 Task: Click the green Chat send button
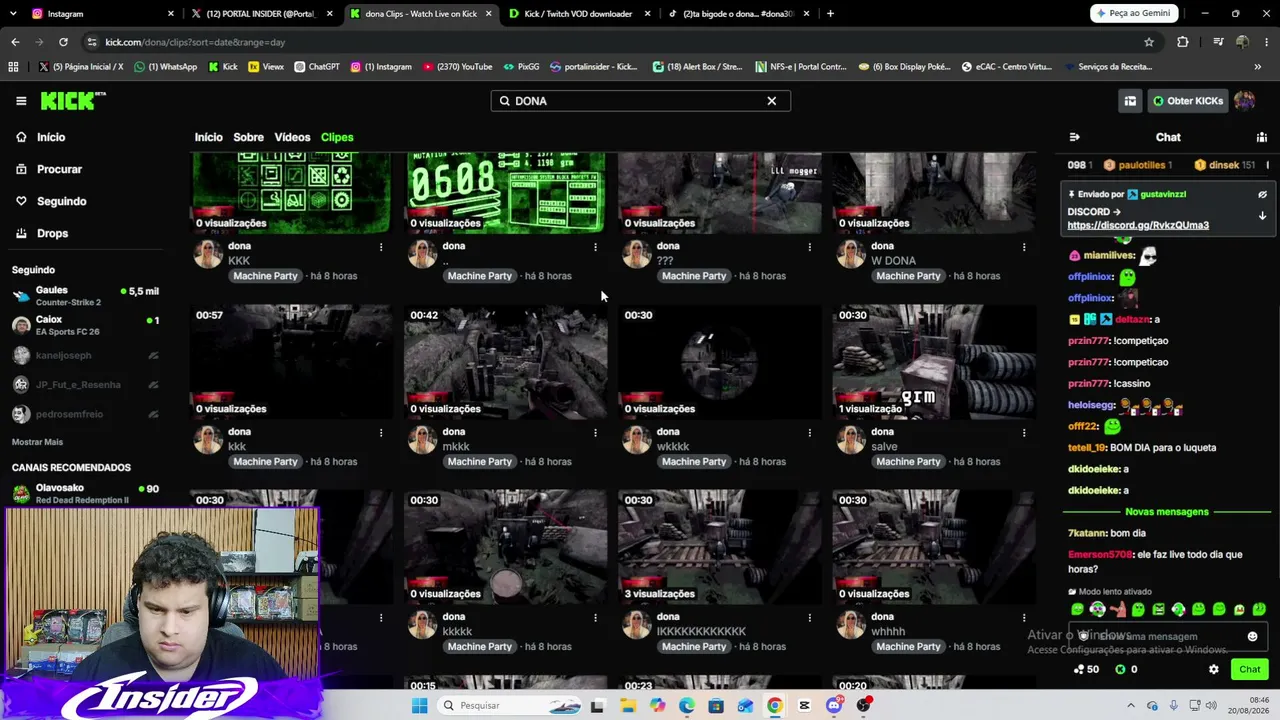(1250, 670)
